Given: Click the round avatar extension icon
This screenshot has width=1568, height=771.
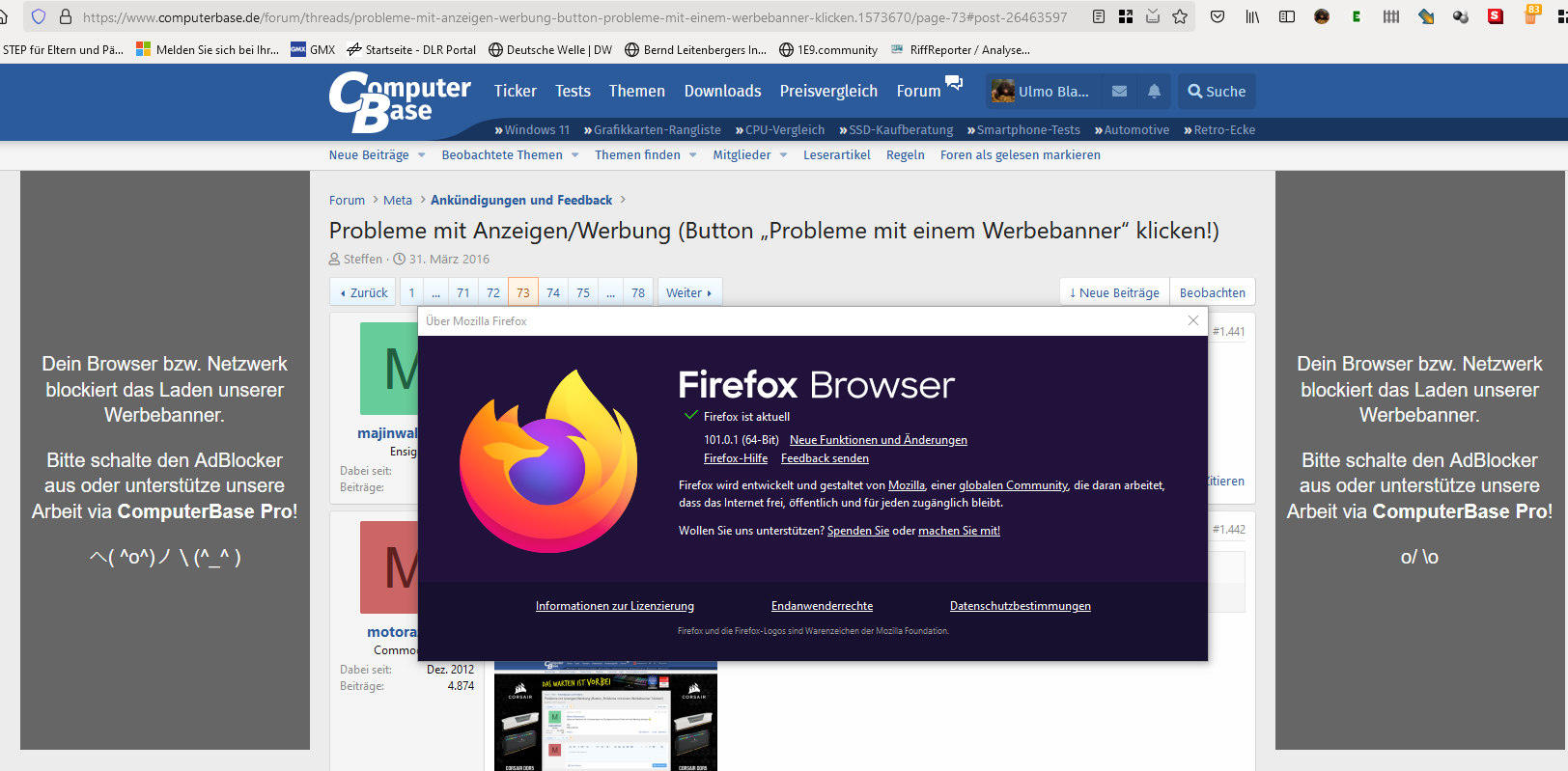Looking at the screenshot, I should tap(1322, 16).
